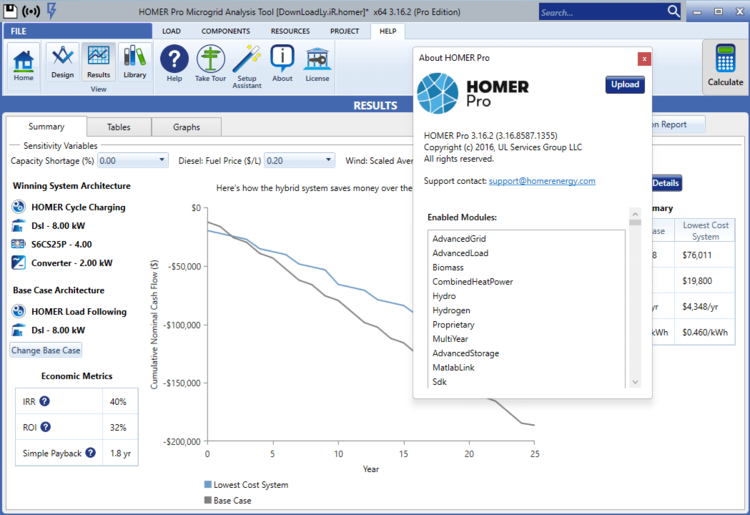Switch to the Tables tab
Image resolution: width=750 pixels, height=515 pixels.
click(118, 127)
